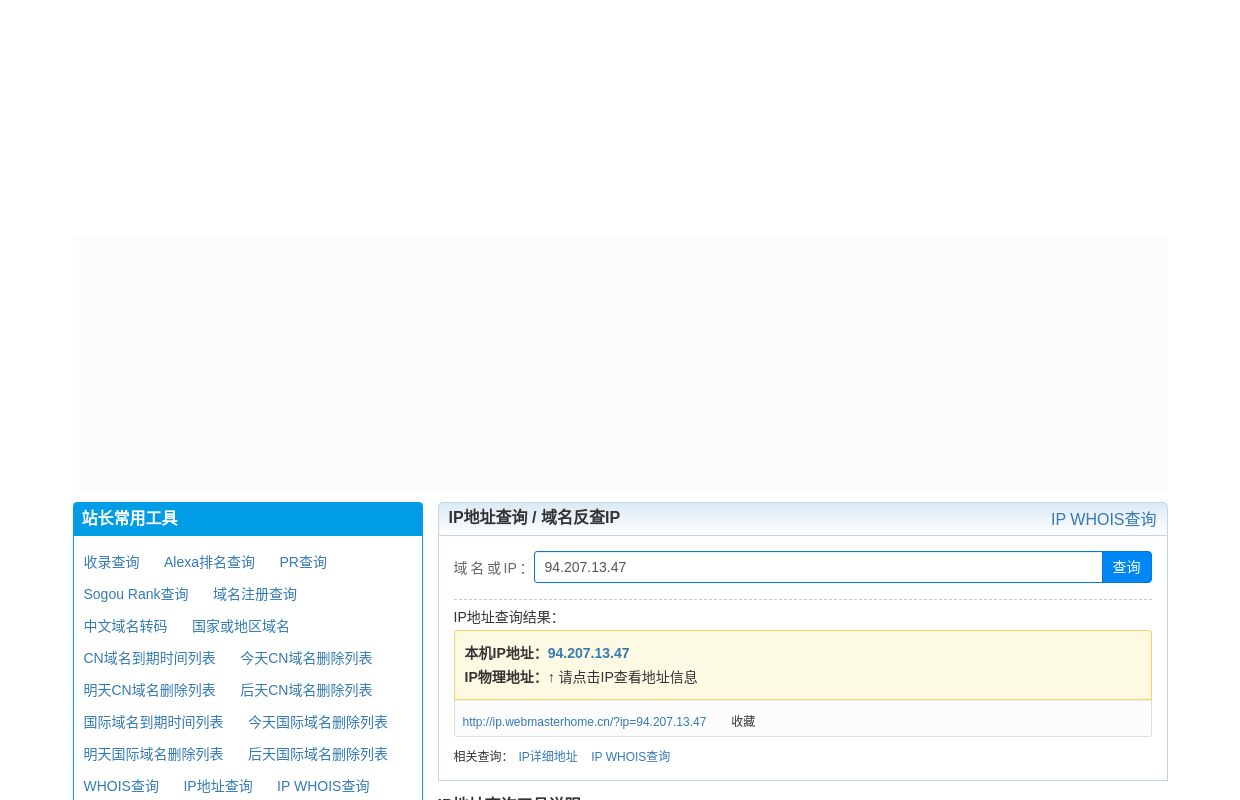
Task: Click the 收藏 (Bookmark) link
Action: pos(742,722)
